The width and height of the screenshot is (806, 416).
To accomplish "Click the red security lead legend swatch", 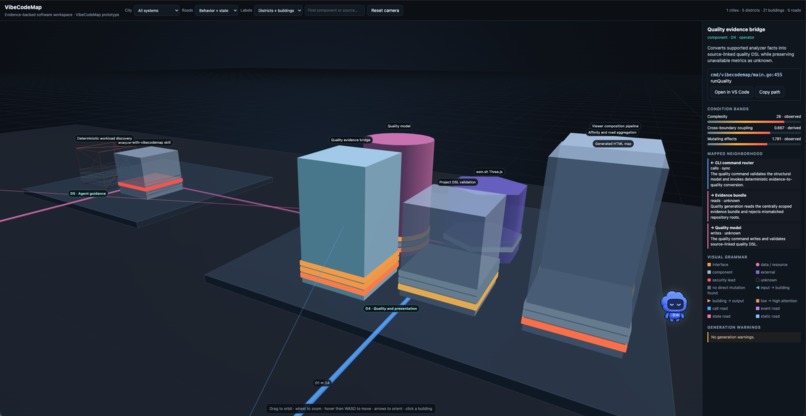I will click(709, 280).
